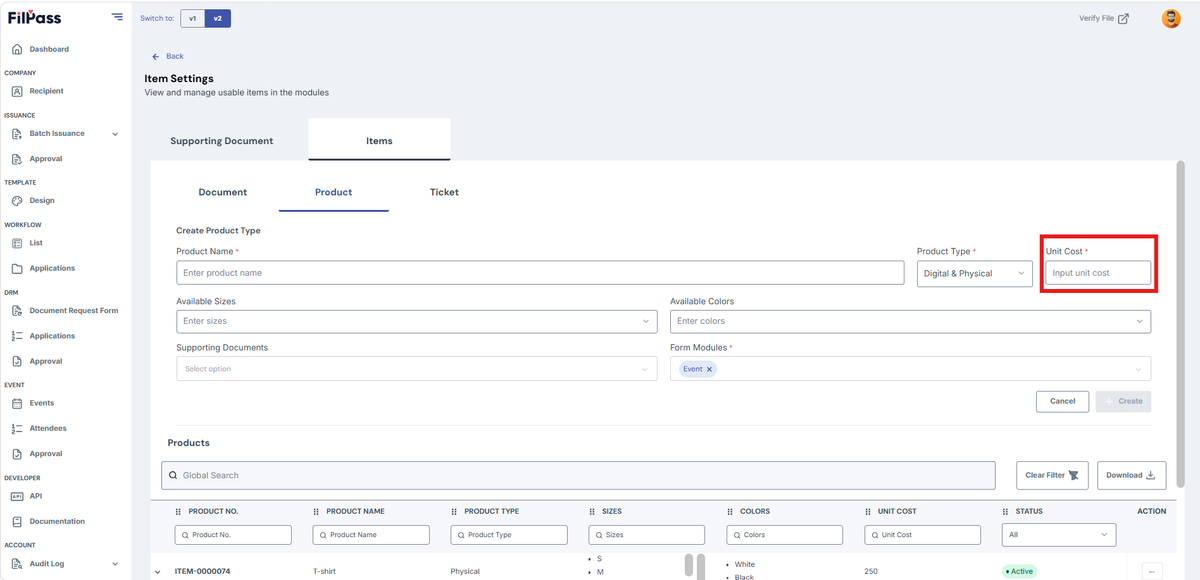Open the Available Colors dropdown
The image size is (1200, 580).
pyautogui.click(x=910, y=321)
